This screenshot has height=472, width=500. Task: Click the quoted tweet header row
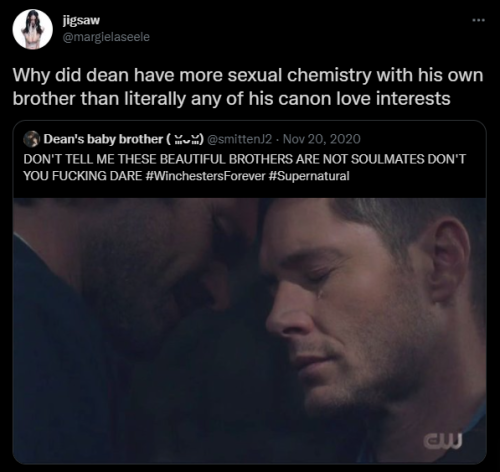click(192, 139)
